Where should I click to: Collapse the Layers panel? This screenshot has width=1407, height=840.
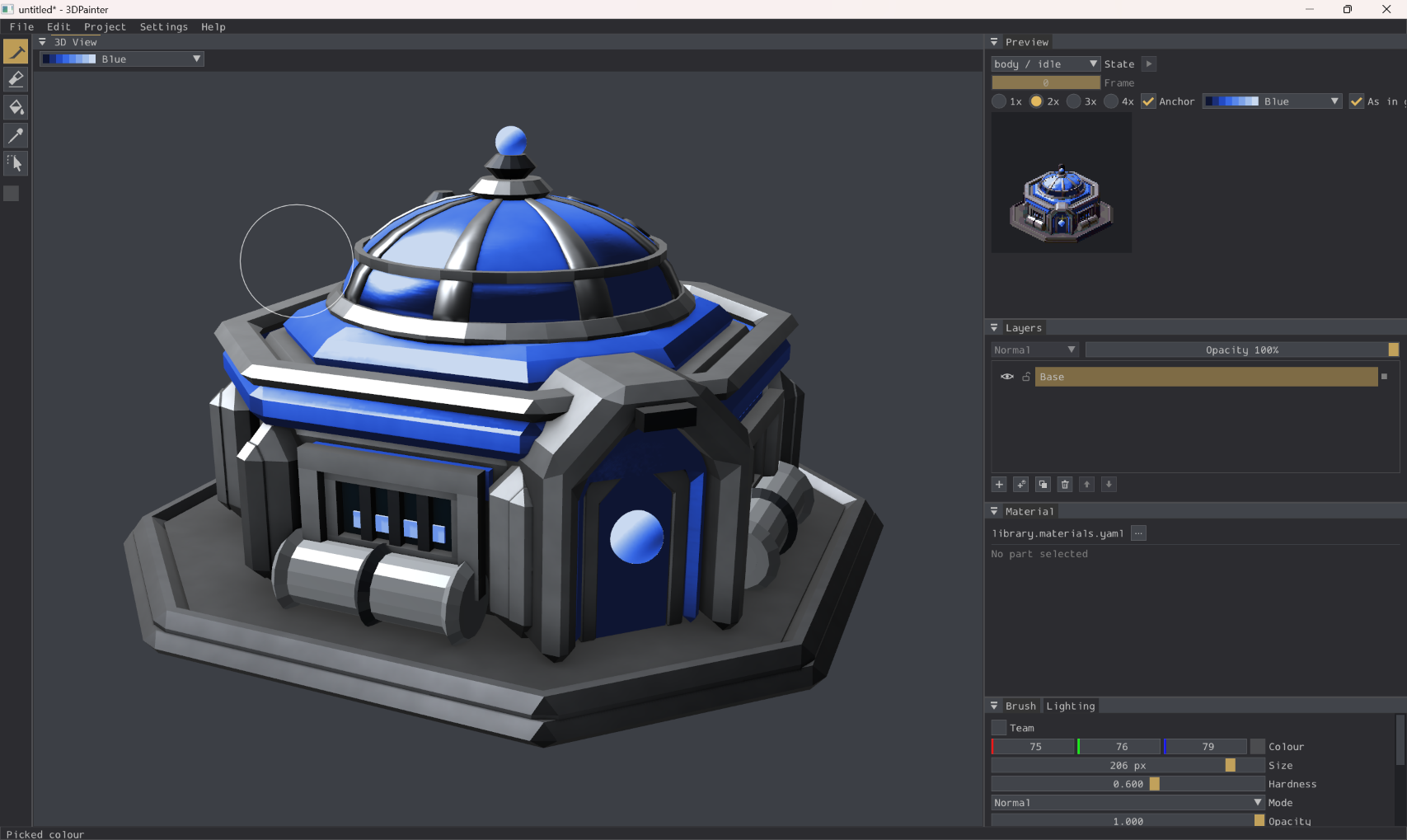pos(994,328)
